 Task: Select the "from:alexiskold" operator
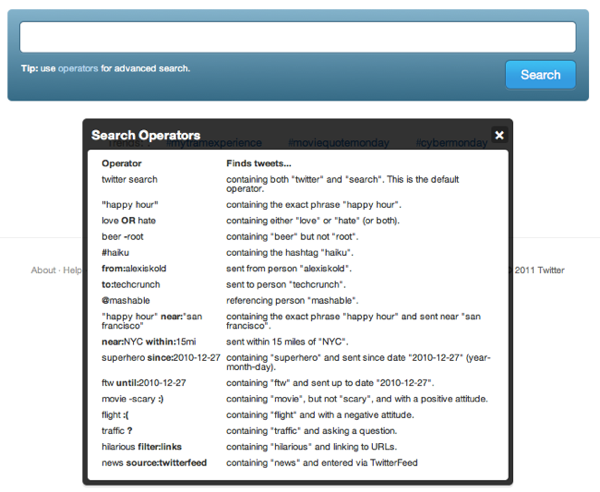pos(134,269)
